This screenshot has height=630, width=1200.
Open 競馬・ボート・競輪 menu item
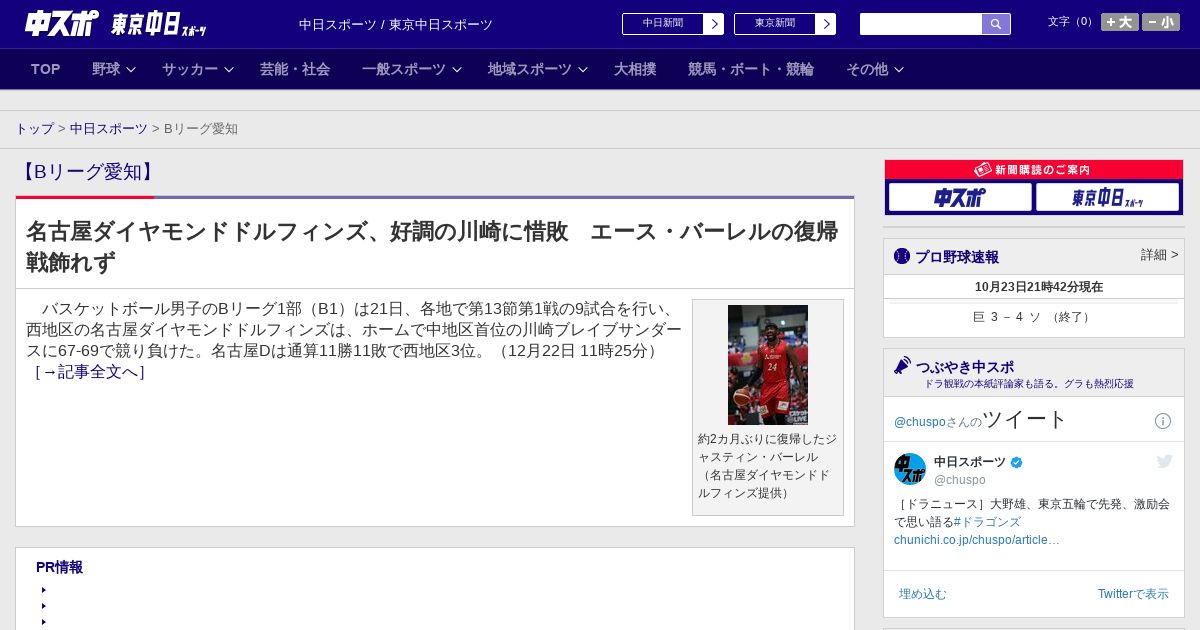coord(751,69)
